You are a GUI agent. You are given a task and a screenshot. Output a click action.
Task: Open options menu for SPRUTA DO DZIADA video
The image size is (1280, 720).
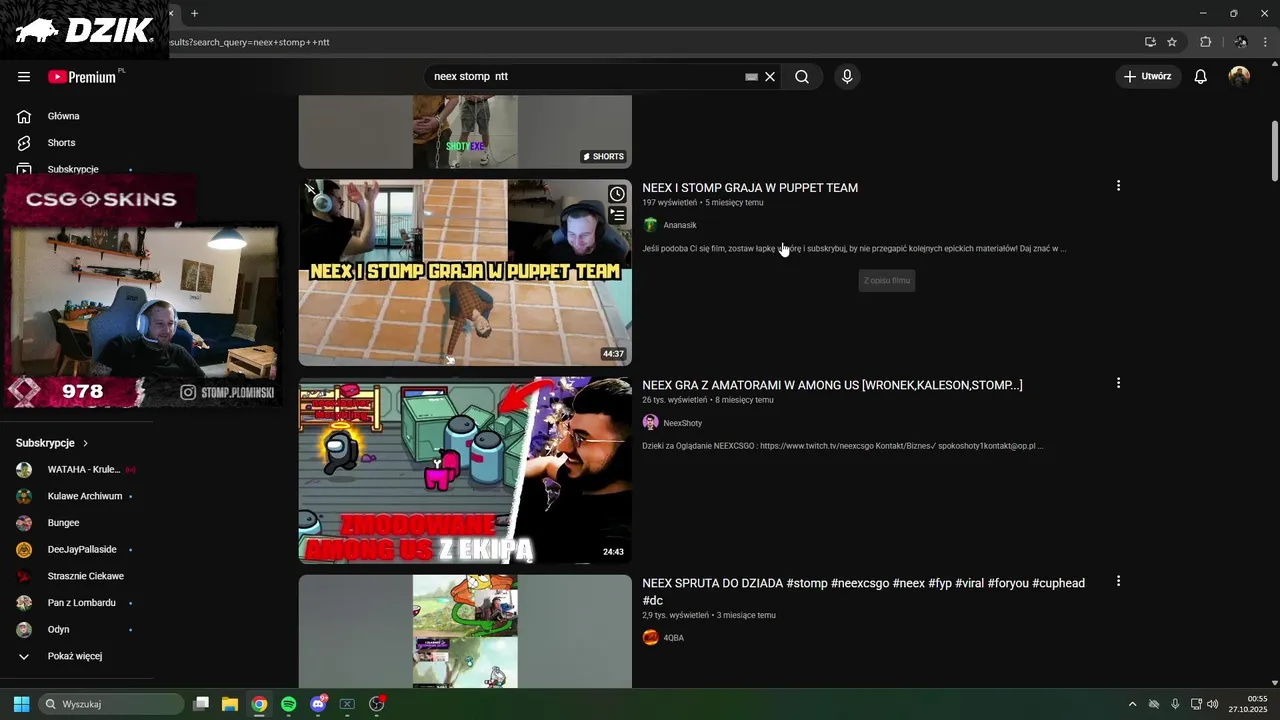pyautogui.click(x=1118, y=581)
